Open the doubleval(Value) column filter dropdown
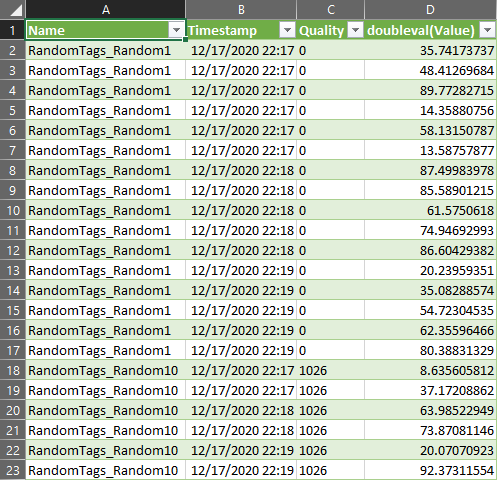Image resolution: width=497 pixels, height=480 pixels. 487,30
